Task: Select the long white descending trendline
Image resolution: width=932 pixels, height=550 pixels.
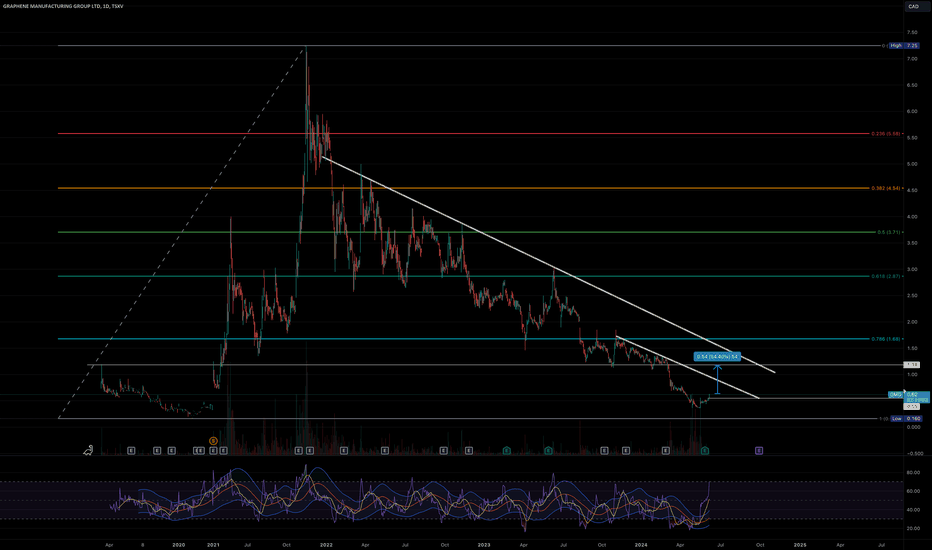Action: click(x=547, y=265)
